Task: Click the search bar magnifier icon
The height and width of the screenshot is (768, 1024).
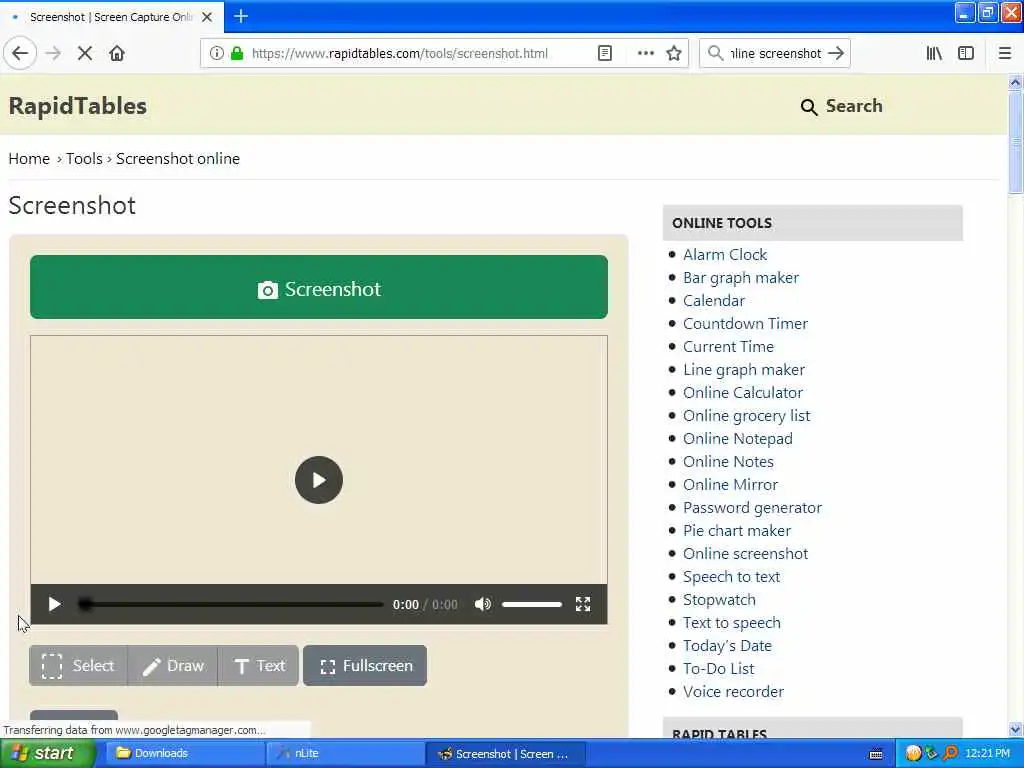Action: pyautogui.click(x=716, y=53)
